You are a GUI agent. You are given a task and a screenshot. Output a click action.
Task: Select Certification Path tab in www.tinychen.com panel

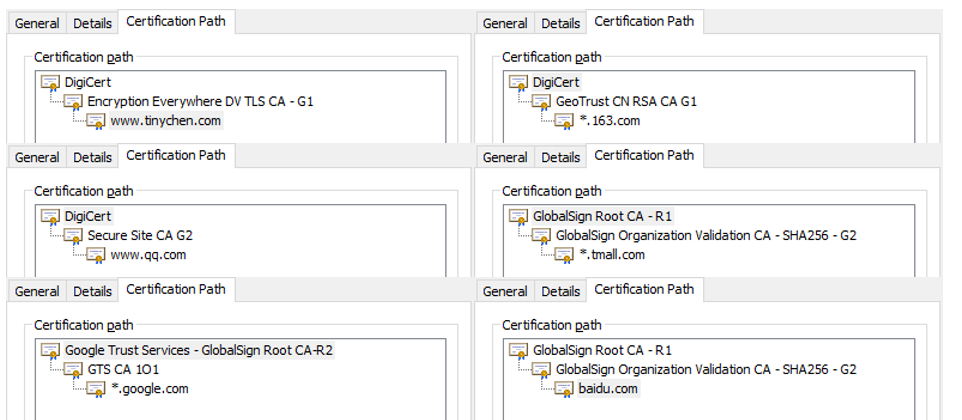click(176, 21)
